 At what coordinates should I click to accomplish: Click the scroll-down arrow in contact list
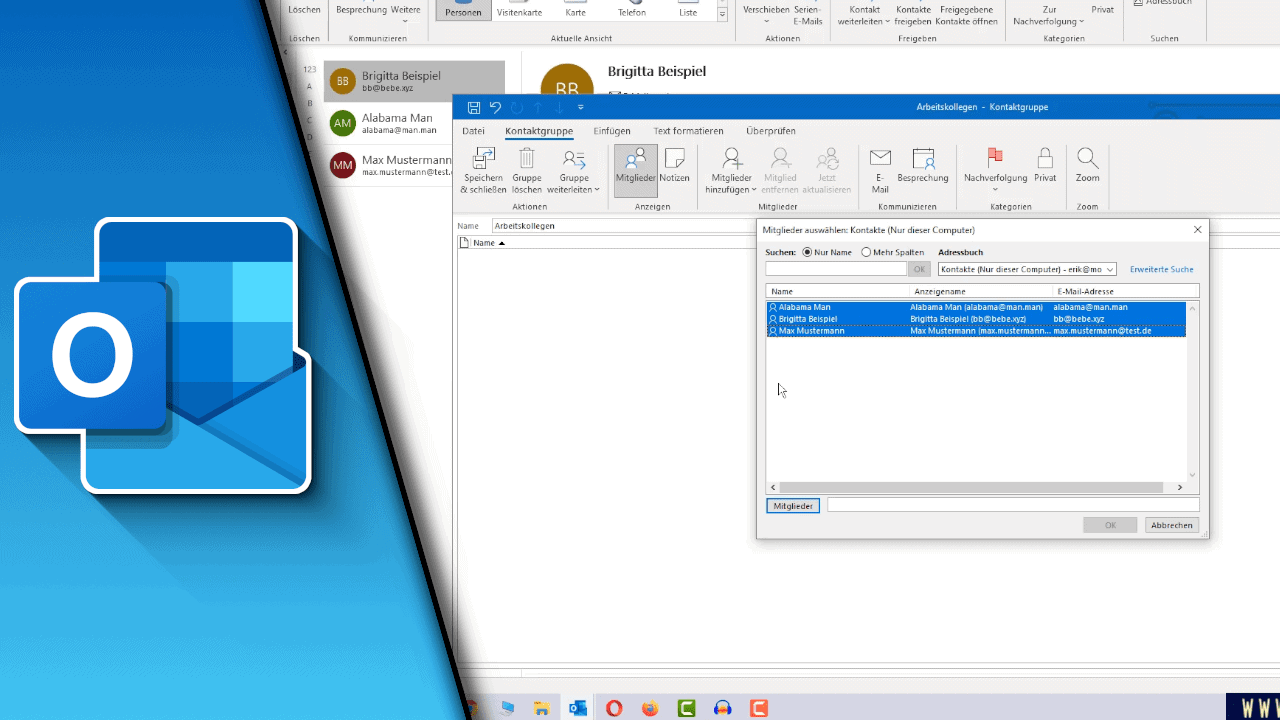[1192, 476]
